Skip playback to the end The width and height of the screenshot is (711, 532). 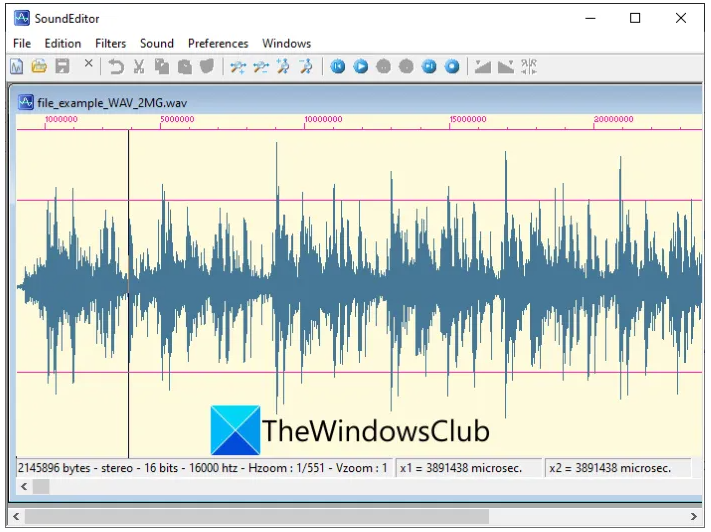point(429,67)
